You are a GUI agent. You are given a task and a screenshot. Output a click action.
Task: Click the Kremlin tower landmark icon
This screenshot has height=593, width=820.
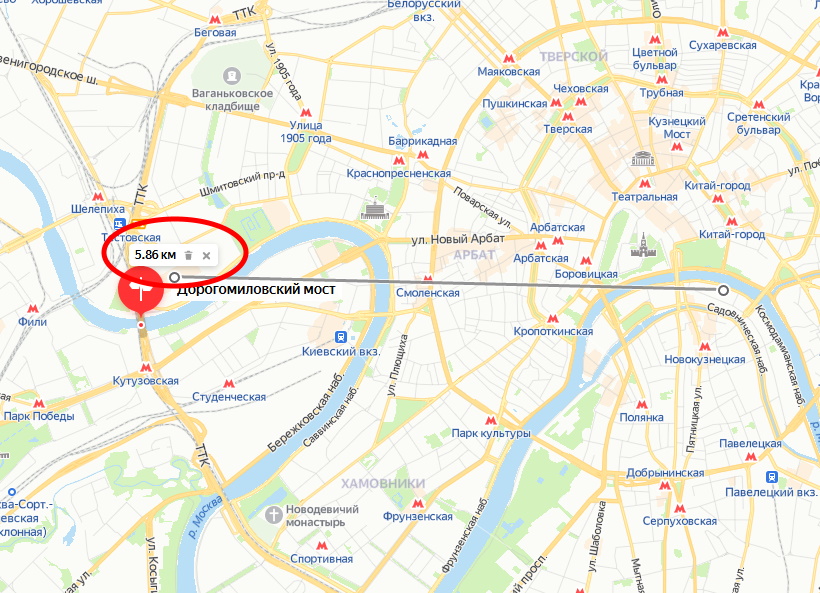tap(643, 245)
